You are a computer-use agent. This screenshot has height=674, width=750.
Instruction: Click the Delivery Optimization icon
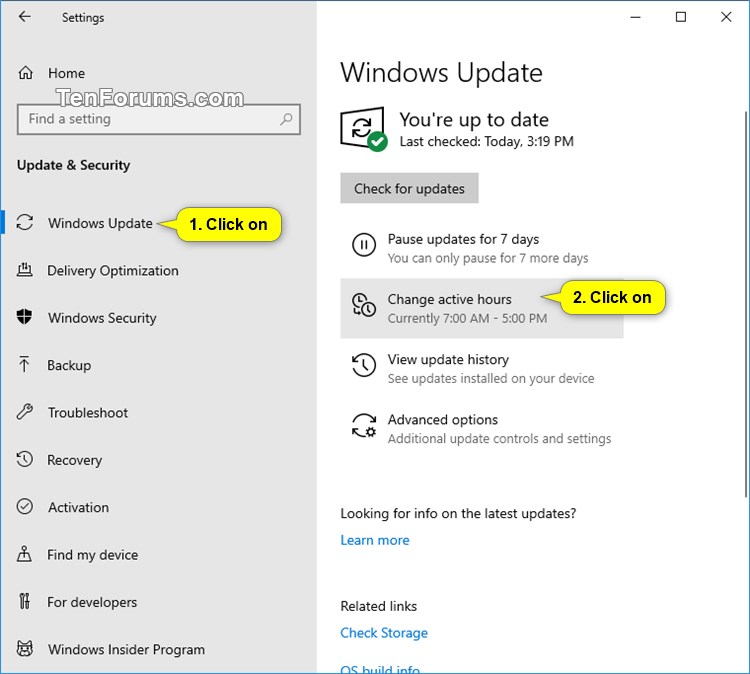(x=25, y=270)
